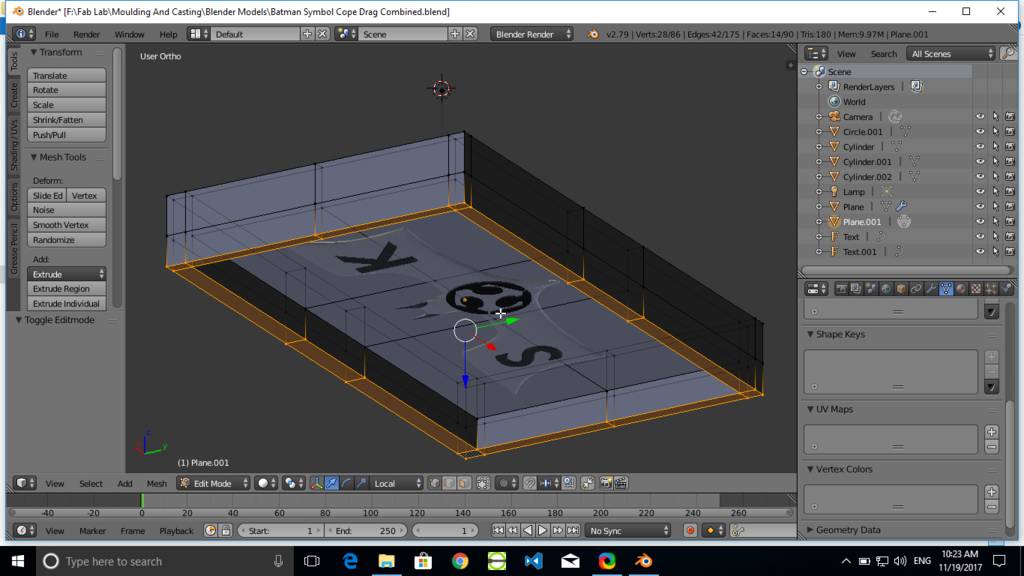The height and width of the screenshot is (576, 1024).
Task: Click the End frame field showing 250
Action: pos(366,530)
